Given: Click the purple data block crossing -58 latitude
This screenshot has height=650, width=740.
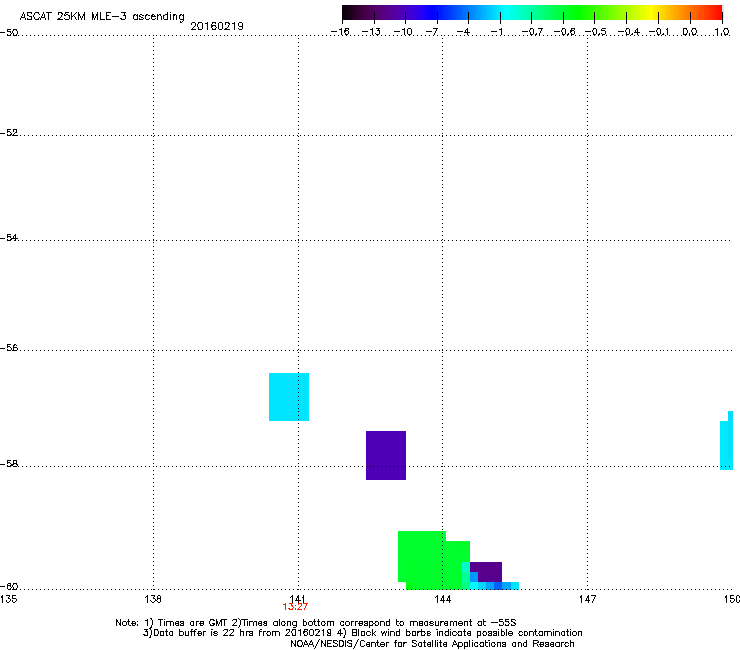Looking at the screenshot, I should 386,455.
